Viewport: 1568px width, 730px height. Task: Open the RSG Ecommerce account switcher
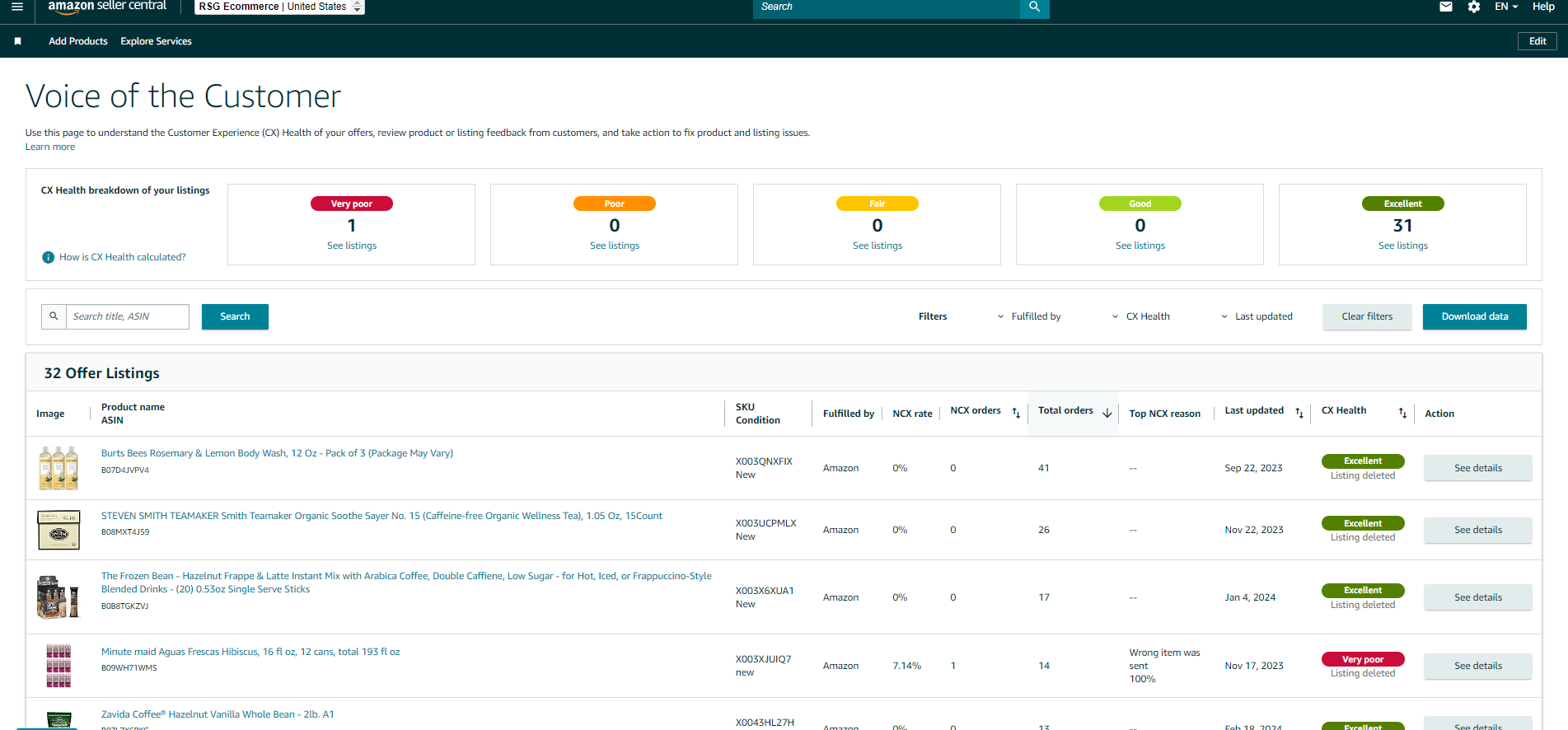tap(280, 7)
